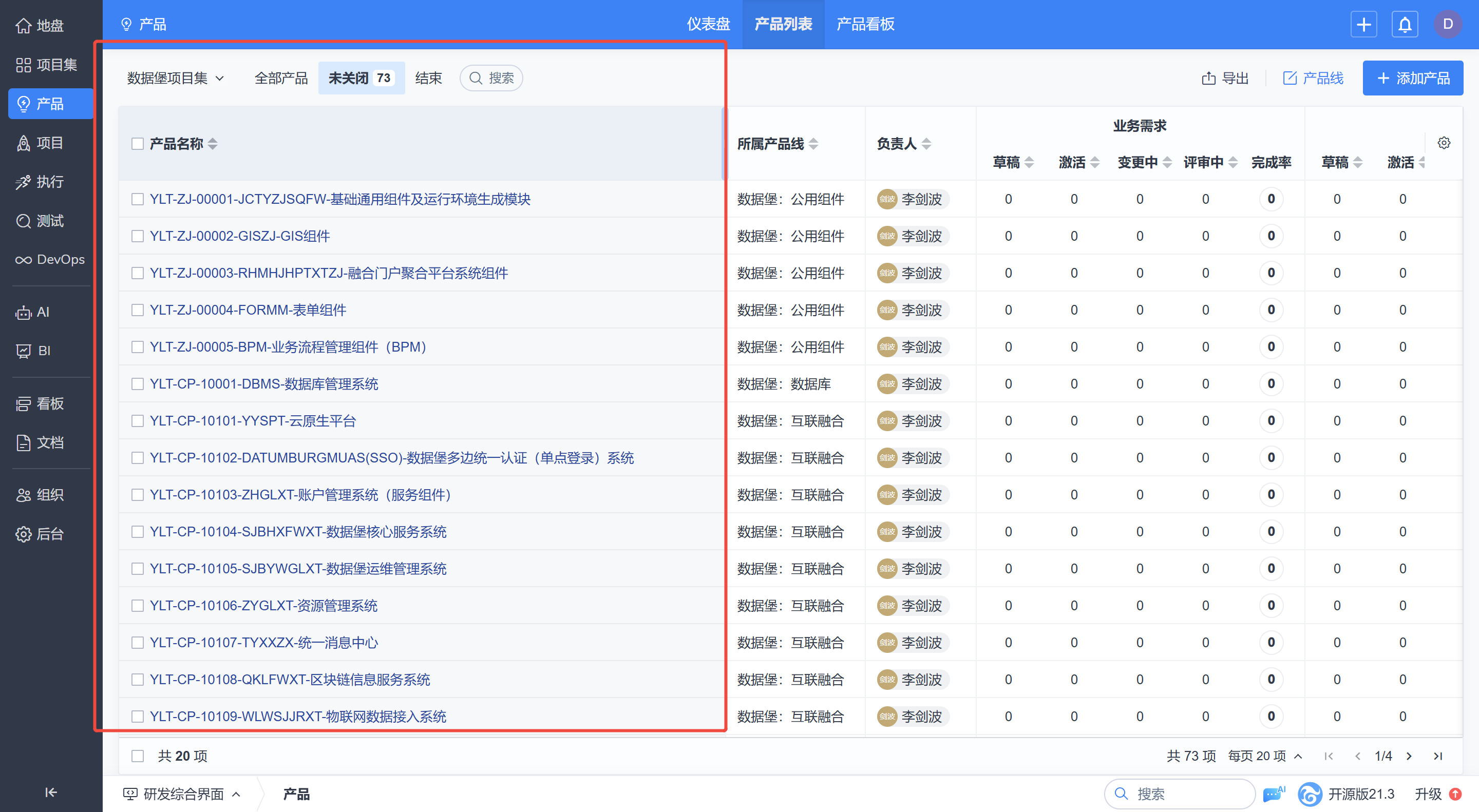Collapse the left sidebar with arrow icon

point(51,792)
